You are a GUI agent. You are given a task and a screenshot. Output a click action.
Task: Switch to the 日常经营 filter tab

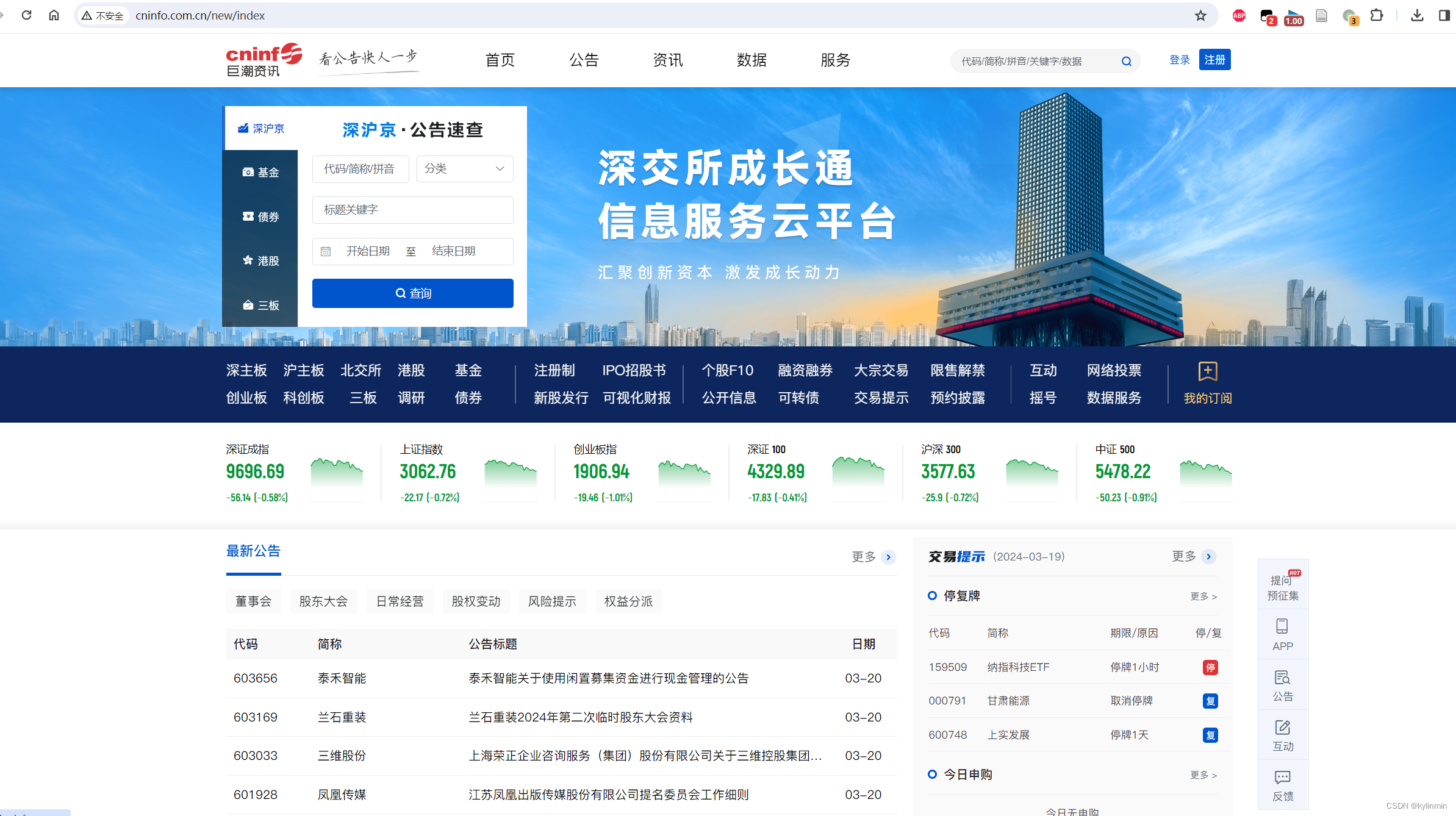point(400,601)
